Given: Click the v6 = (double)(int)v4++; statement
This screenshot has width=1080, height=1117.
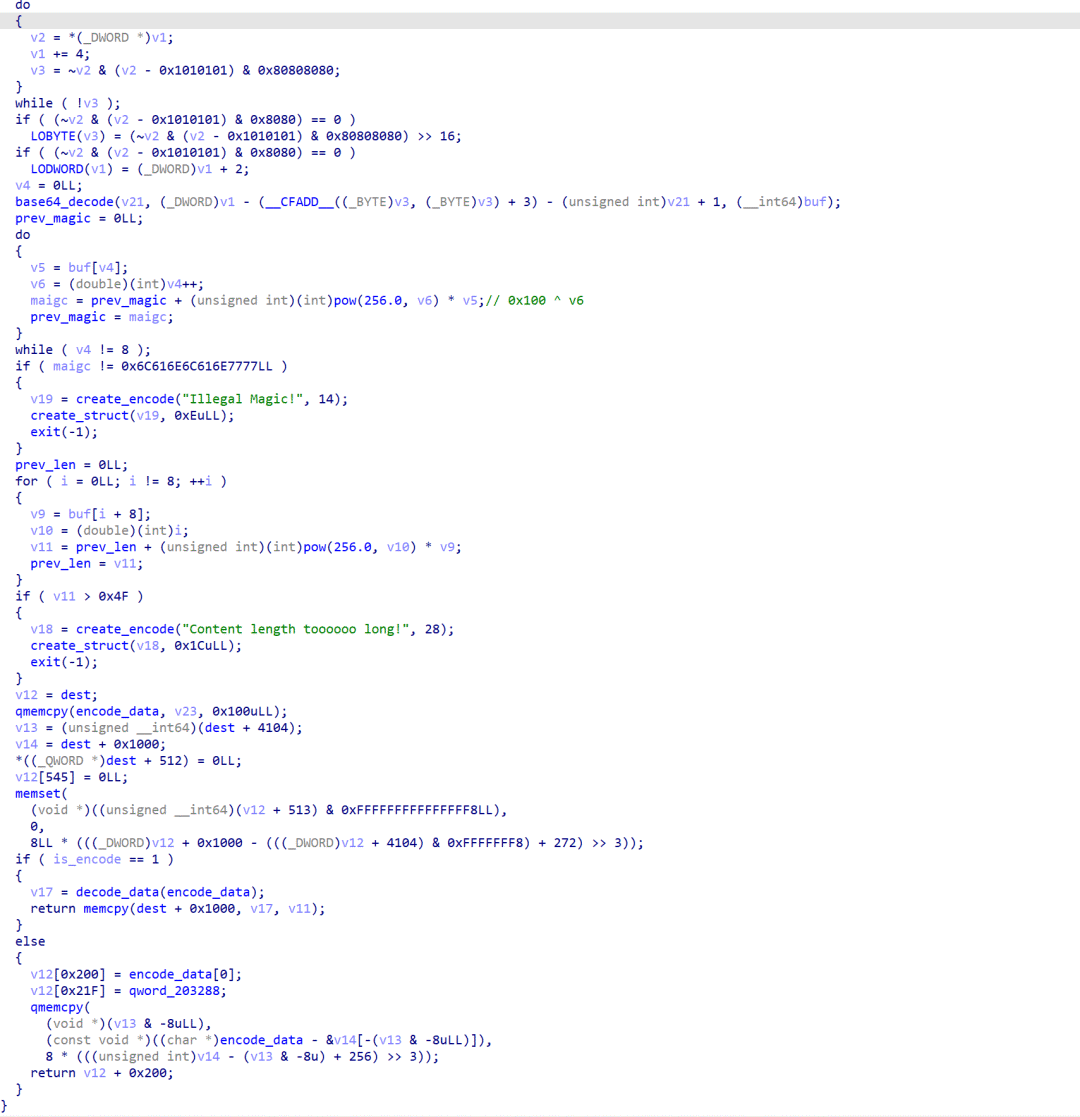Looking at the screenshot, I should click(117, 284).
